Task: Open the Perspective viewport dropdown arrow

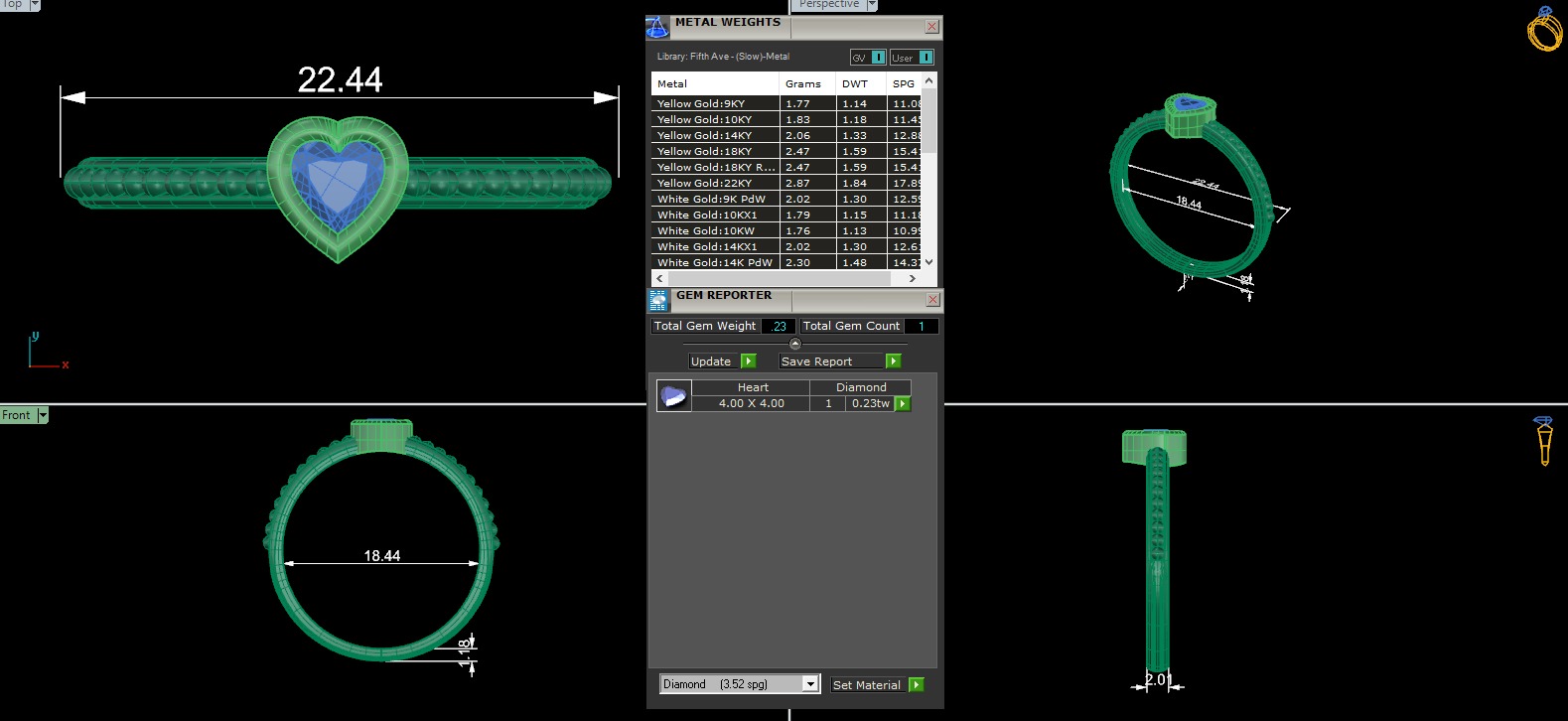Action: 872,5
